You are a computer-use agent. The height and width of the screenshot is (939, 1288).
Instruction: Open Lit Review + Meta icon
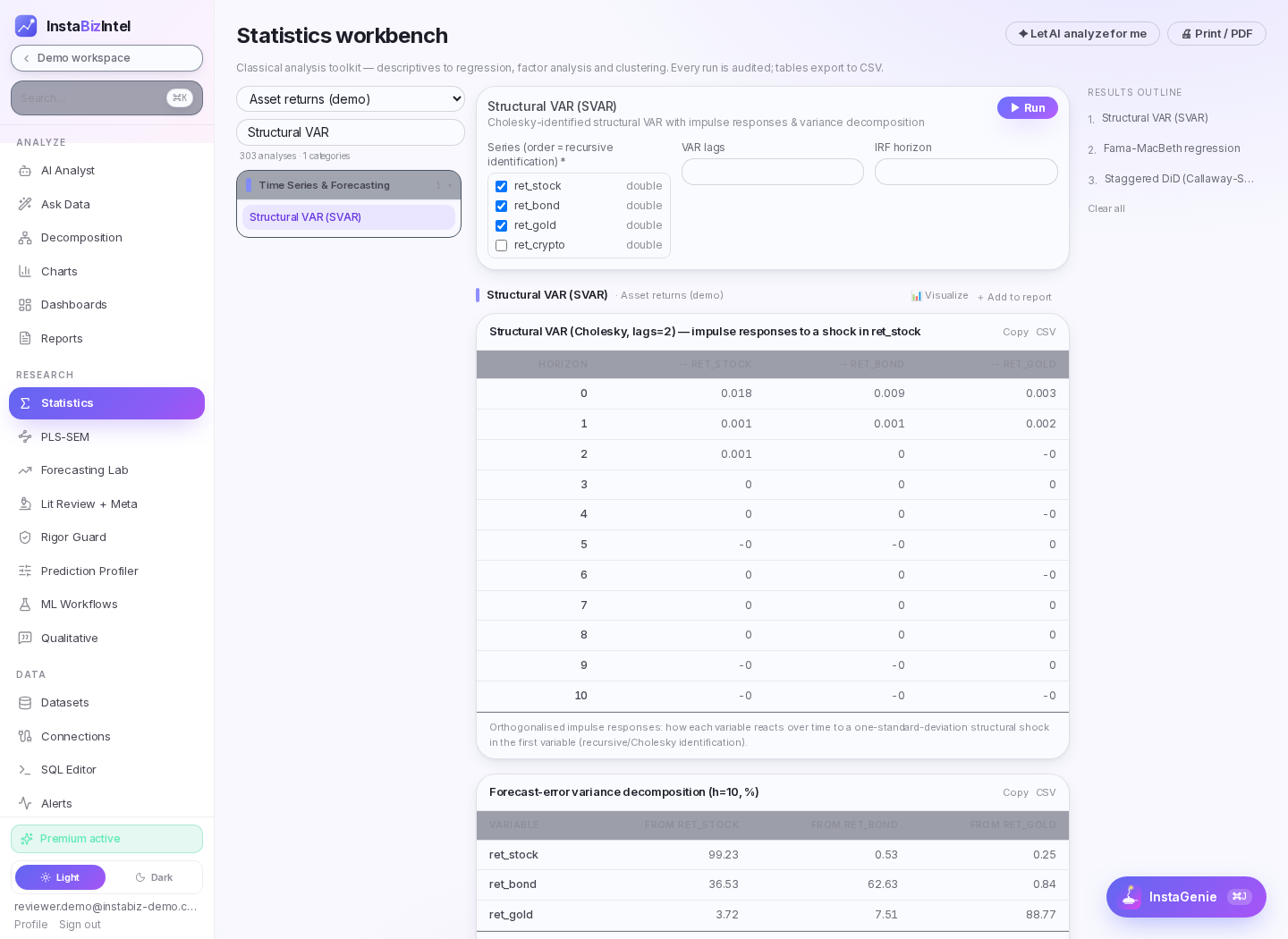25,504
